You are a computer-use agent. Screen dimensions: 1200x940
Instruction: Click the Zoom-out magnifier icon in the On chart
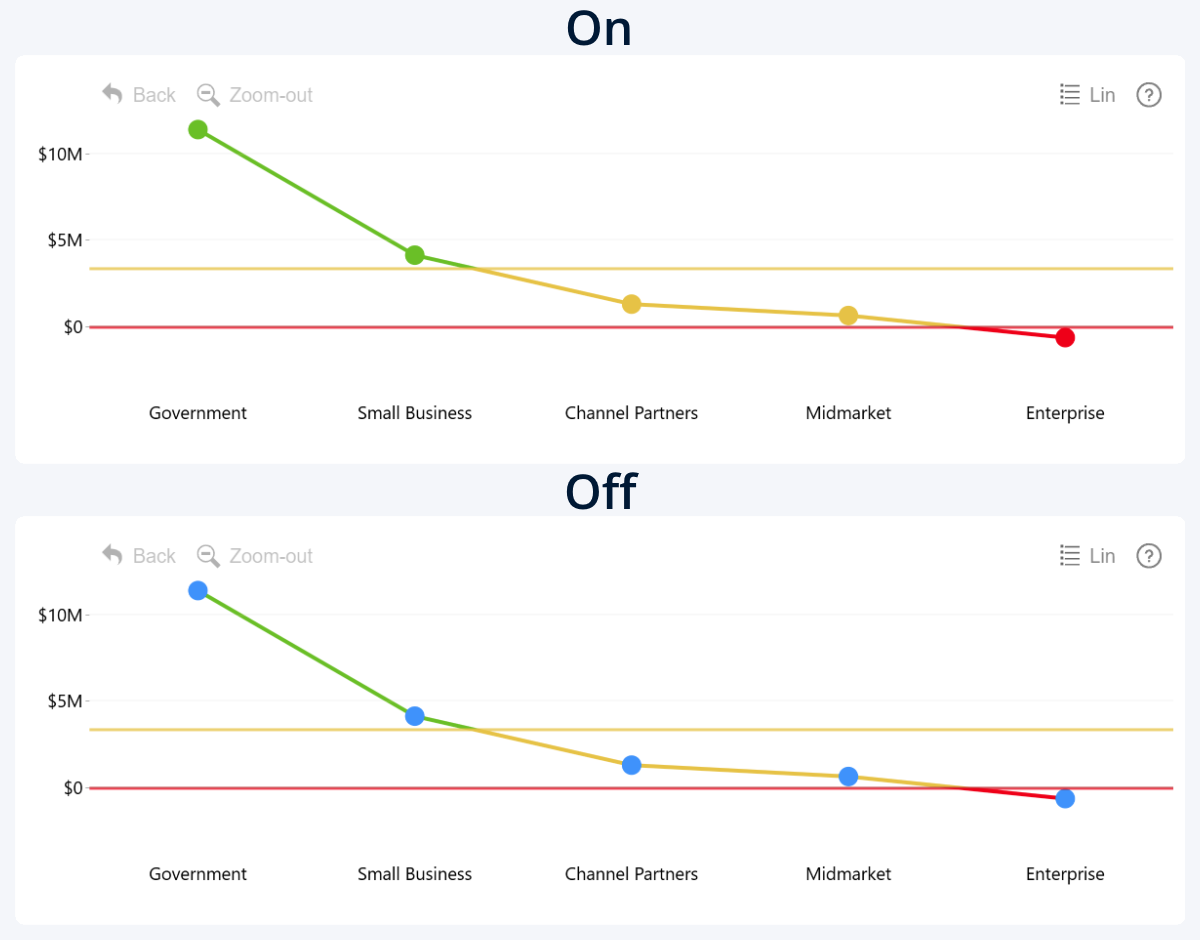[x=208, y=95]
